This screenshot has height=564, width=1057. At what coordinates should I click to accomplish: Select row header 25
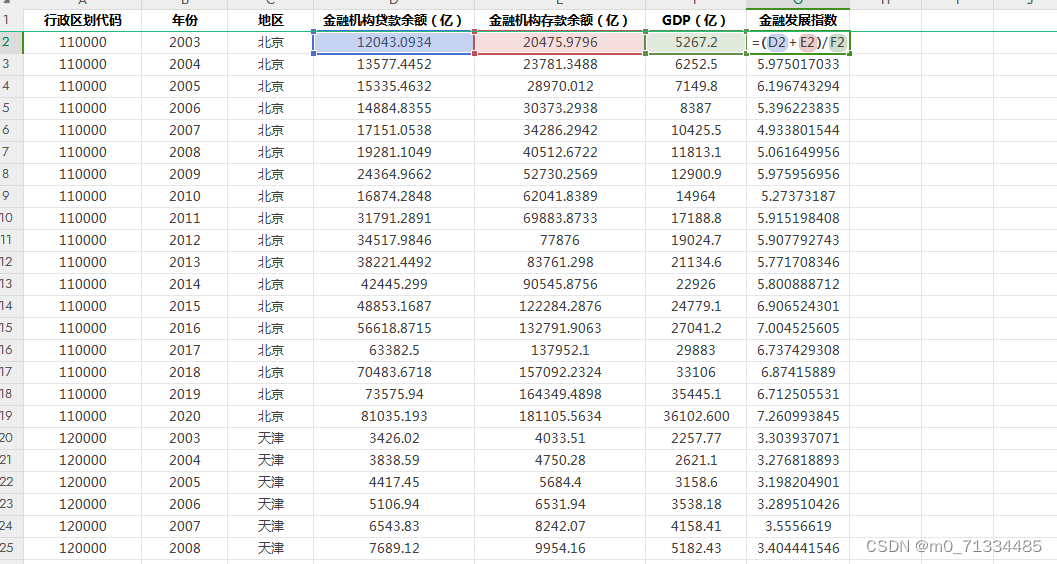[11, 548]
